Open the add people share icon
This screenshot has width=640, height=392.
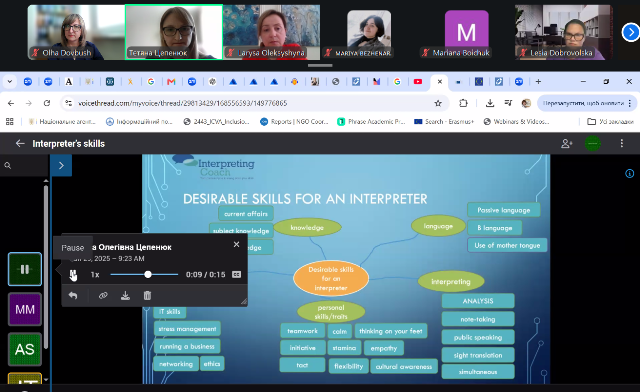click(x=567, y=143)
